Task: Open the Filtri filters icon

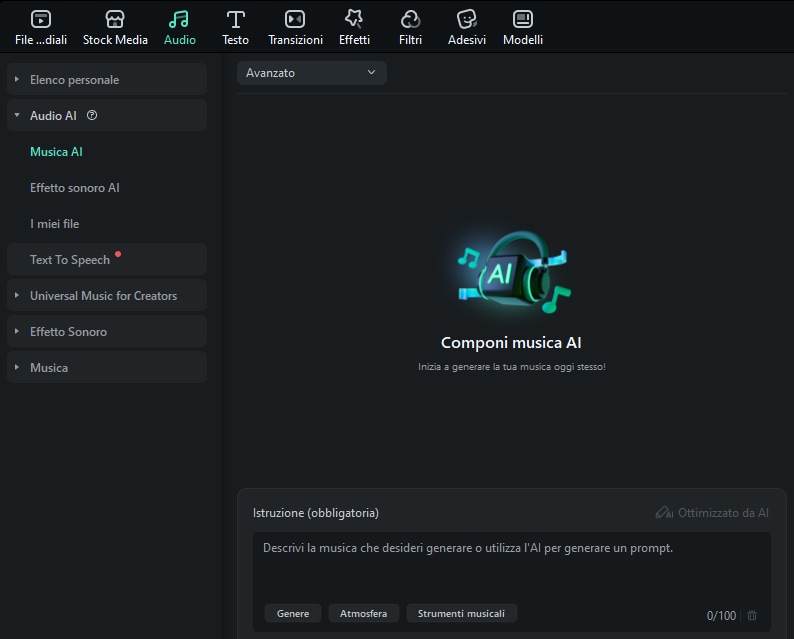Action: (410, 20)
